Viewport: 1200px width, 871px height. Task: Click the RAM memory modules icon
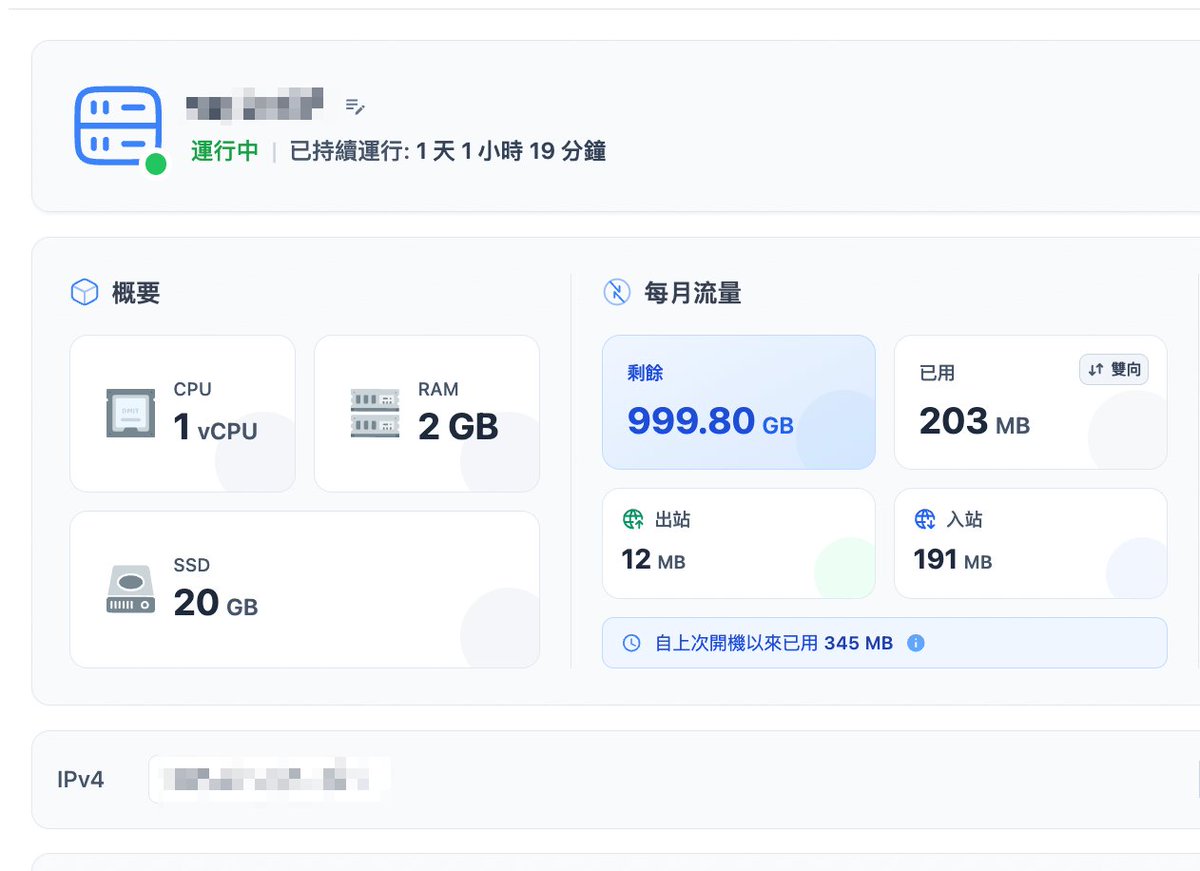pyautogui.click(x=375, y=413)
